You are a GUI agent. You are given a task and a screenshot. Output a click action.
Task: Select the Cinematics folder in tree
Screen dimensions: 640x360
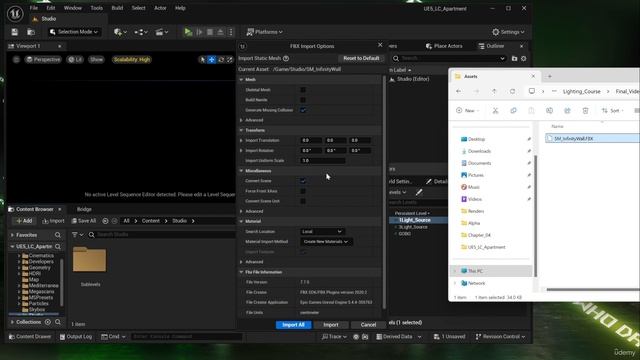41,256
